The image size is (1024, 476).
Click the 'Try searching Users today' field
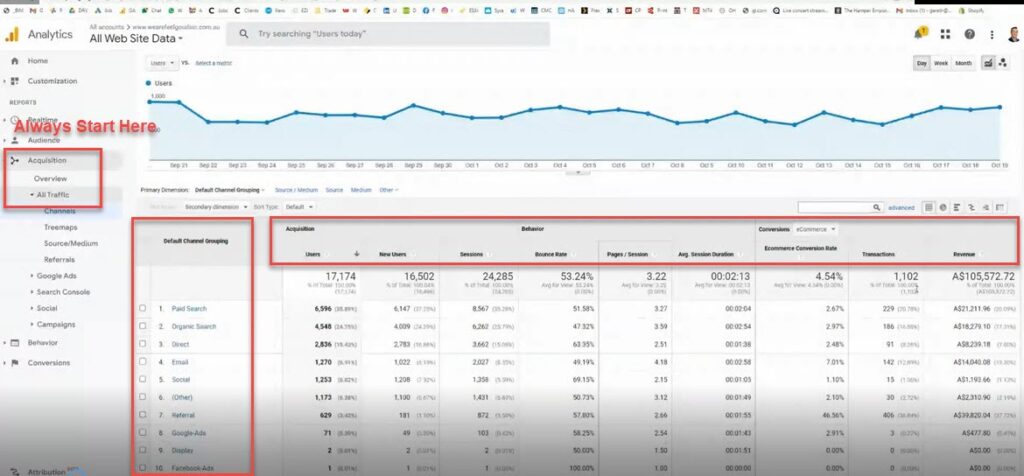(388, 34)
